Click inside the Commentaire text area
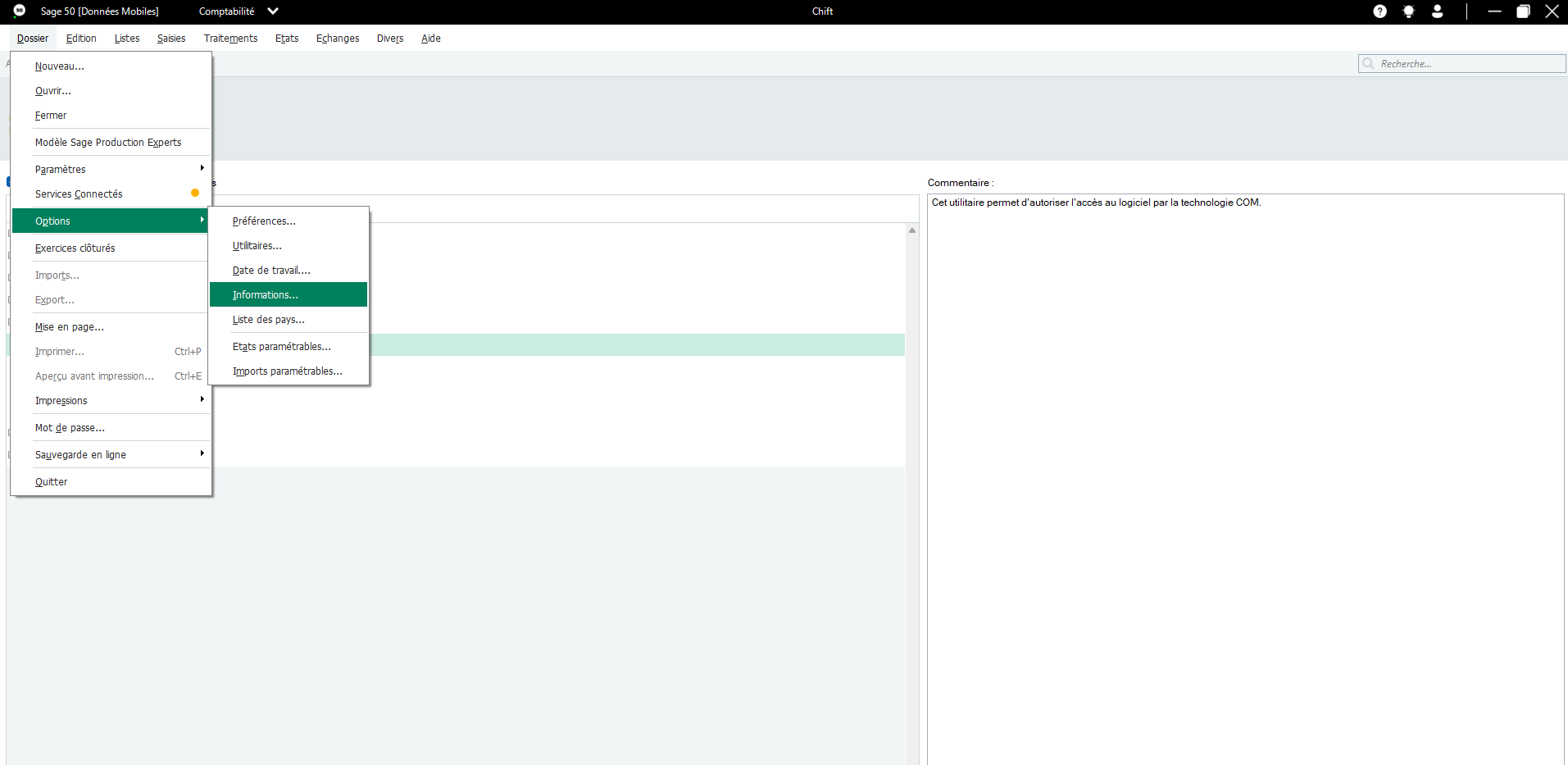This screenshot has width=1568, height=765. click(1246, 480)
